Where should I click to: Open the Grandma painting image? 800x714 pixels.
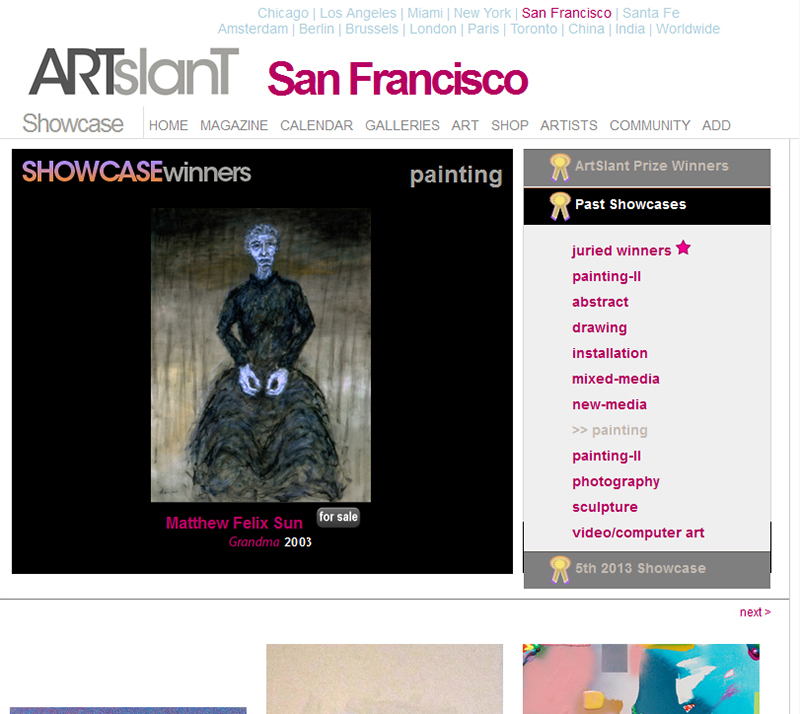pyautogui.click(x=261, y=354)
